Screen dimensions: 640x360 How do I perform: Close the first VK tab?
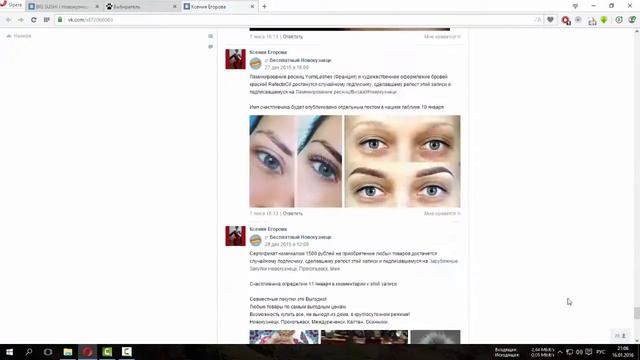pyautogui.click(x=97, y=7)
